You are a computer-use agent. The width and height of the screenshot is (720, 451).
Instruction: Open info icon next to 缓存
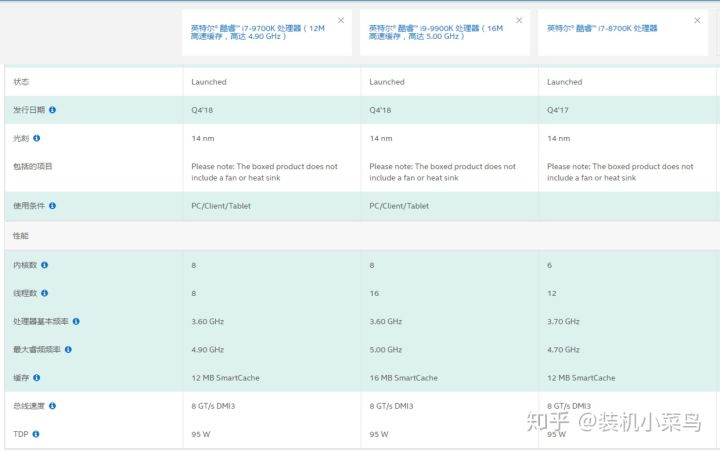click(37, 377)
